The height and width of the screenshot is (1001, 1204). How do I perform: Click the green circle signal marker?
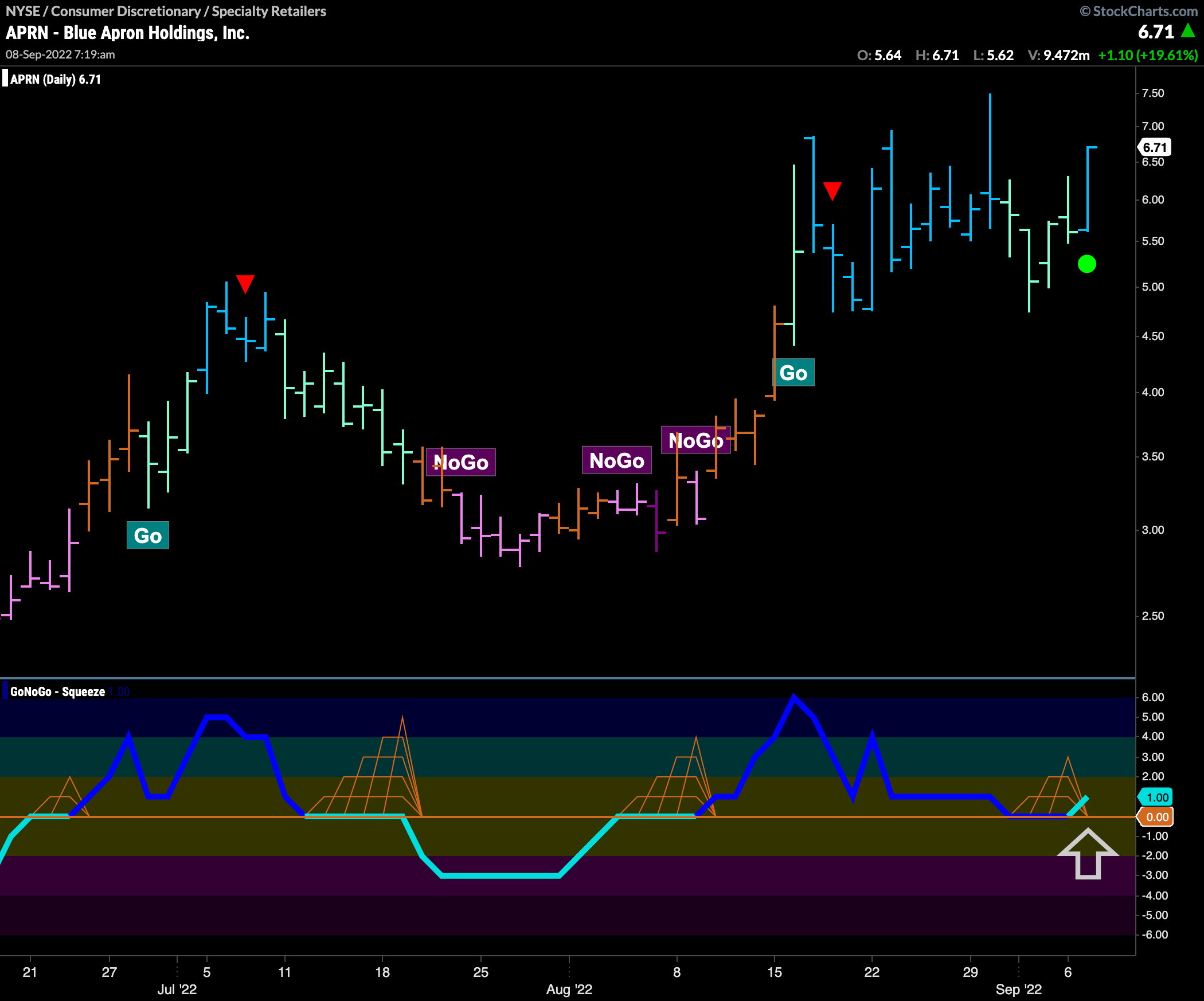click(x=1086, y=264)
